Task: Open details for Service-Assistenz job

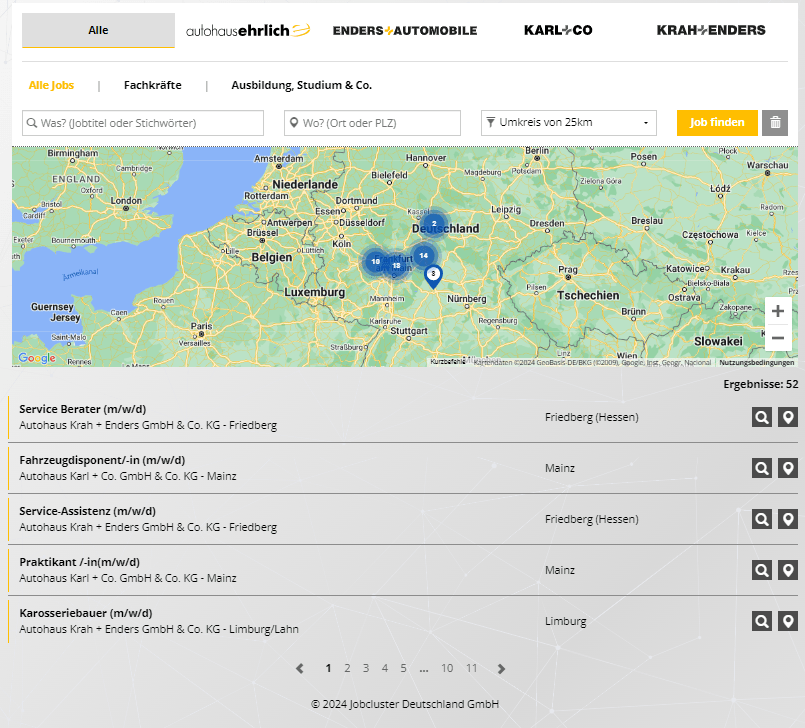Action: point(762,519)
